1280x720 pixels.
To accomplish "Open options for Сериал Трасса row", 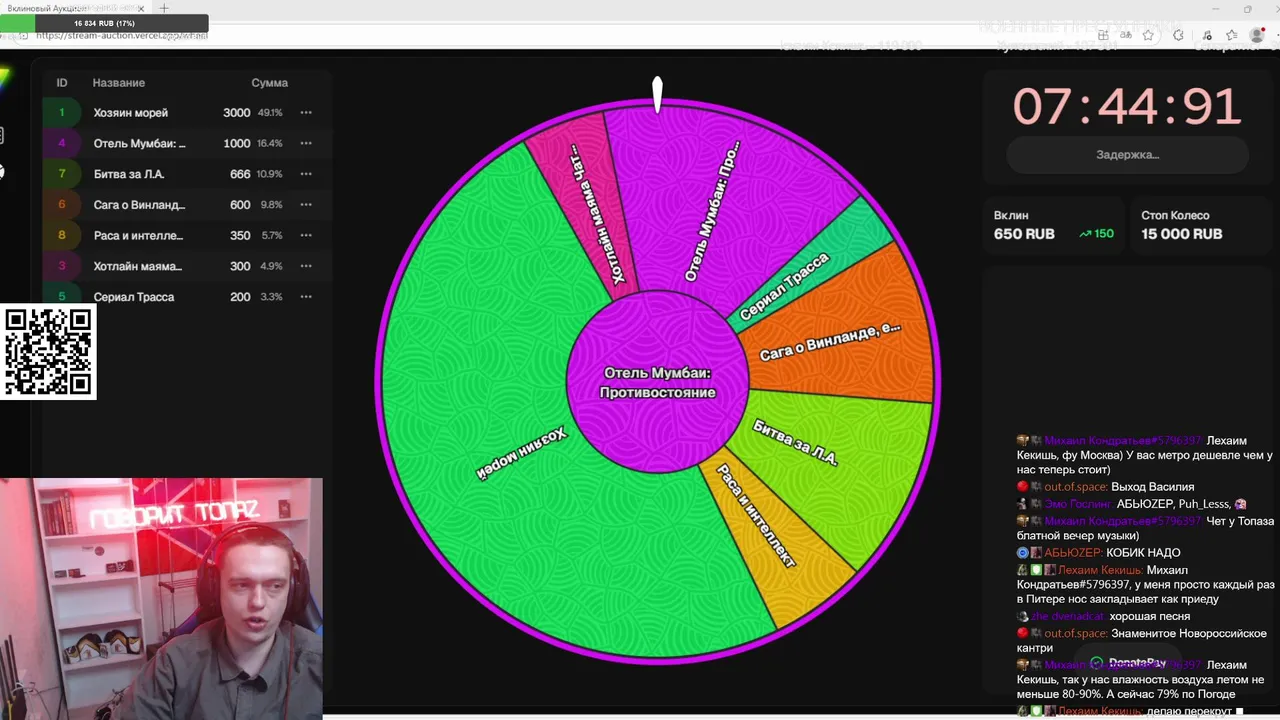I will 306,297.
